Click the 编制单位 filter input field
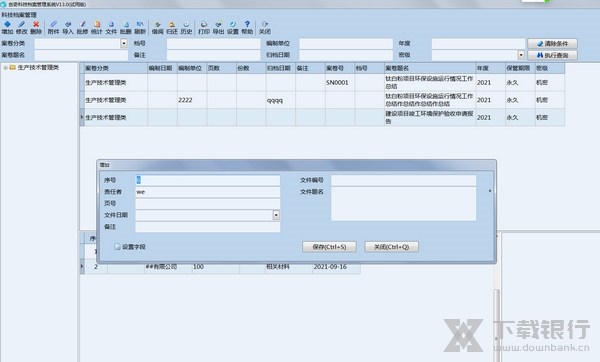This screenshot has width=600, height=362. point(346,44)
